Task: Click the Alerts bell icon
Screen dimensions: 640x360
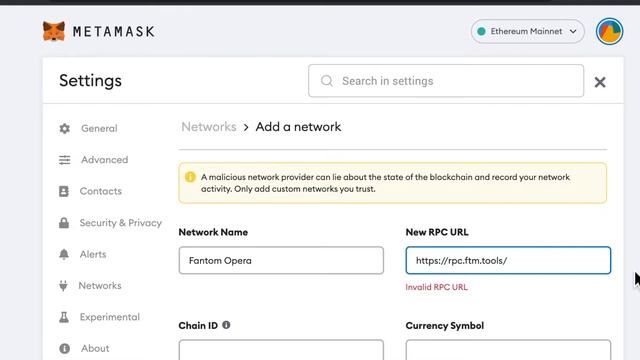Action: click(64, 254)
